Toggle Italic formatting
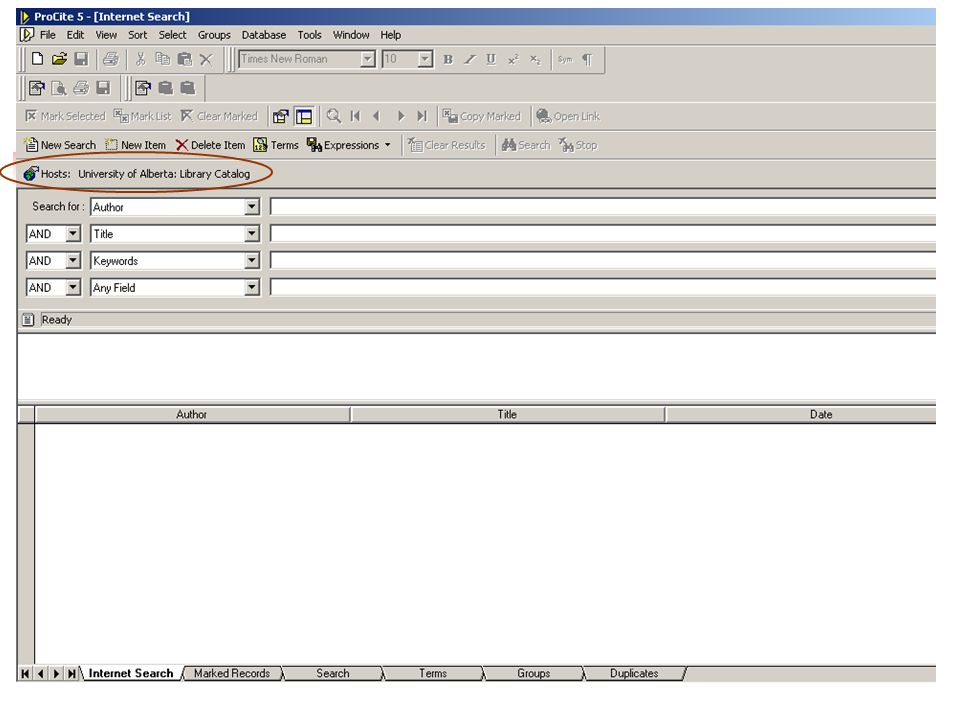This screenshot has width=960, height=720. tap(470, 59)
